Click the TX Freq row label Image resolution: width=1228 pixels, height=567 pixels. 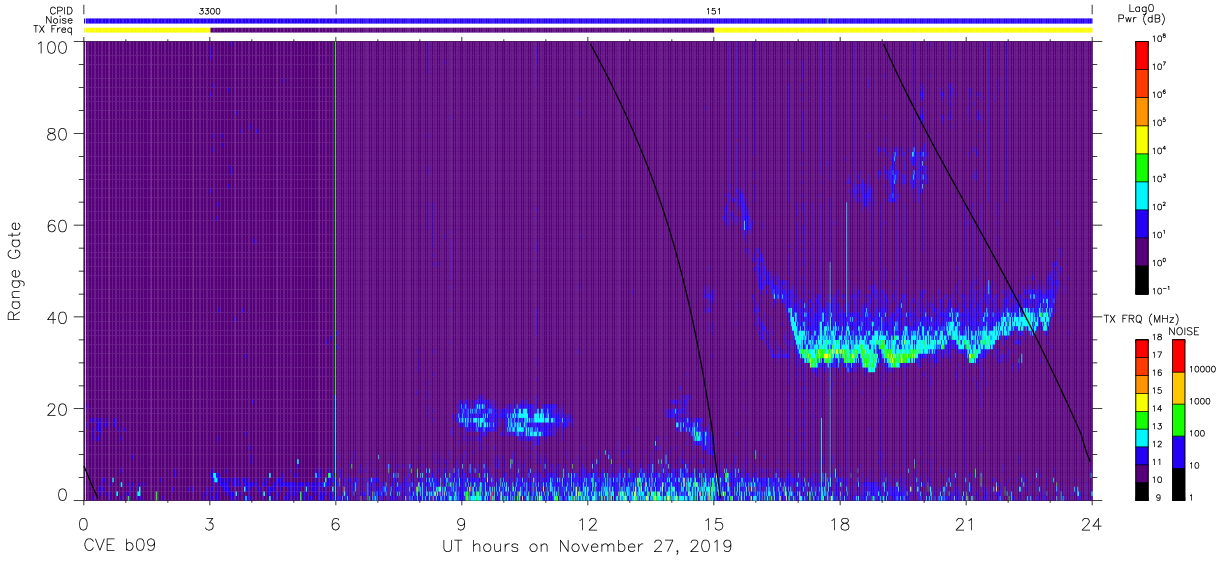(x=54, y=30)
